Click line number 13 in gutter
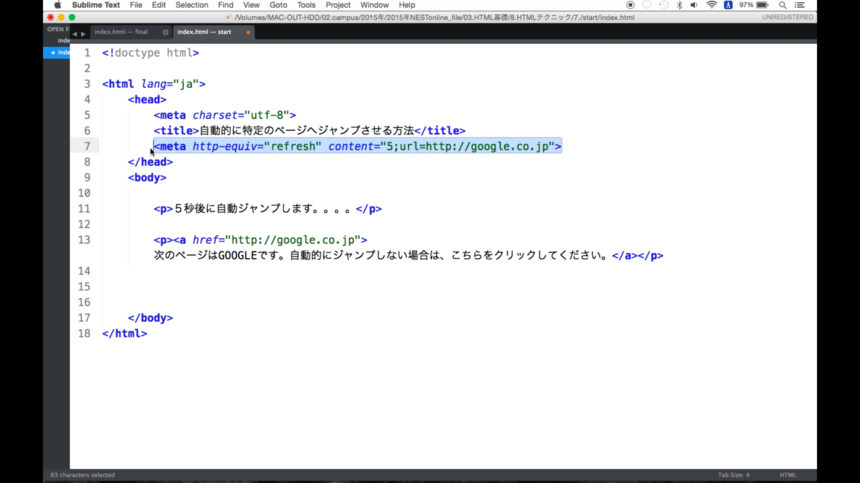 pyautogui.click(x=84, y=240)
